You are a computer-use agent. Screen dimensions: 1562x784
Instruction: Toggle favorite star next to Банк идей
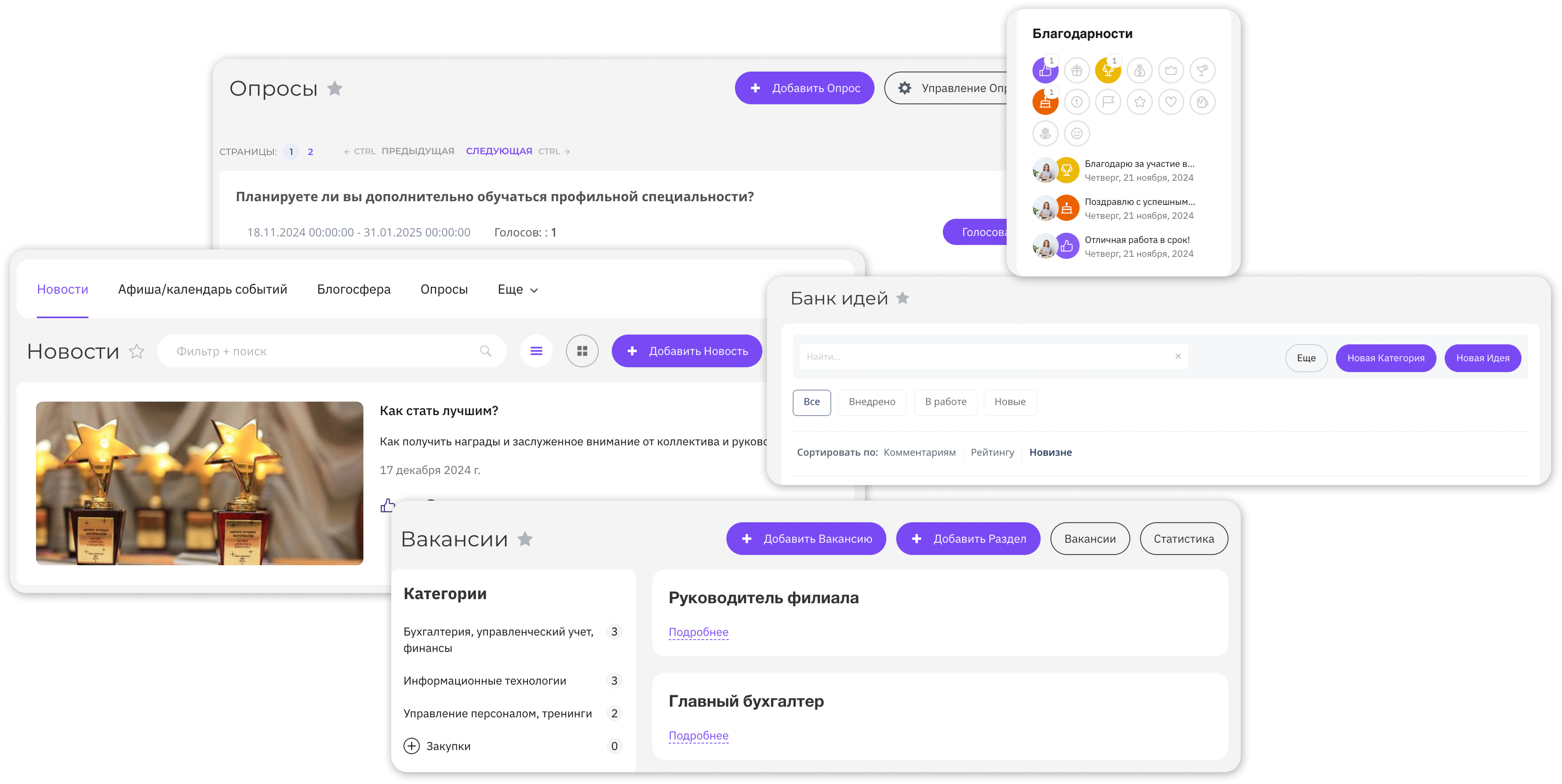coord(902,298)
